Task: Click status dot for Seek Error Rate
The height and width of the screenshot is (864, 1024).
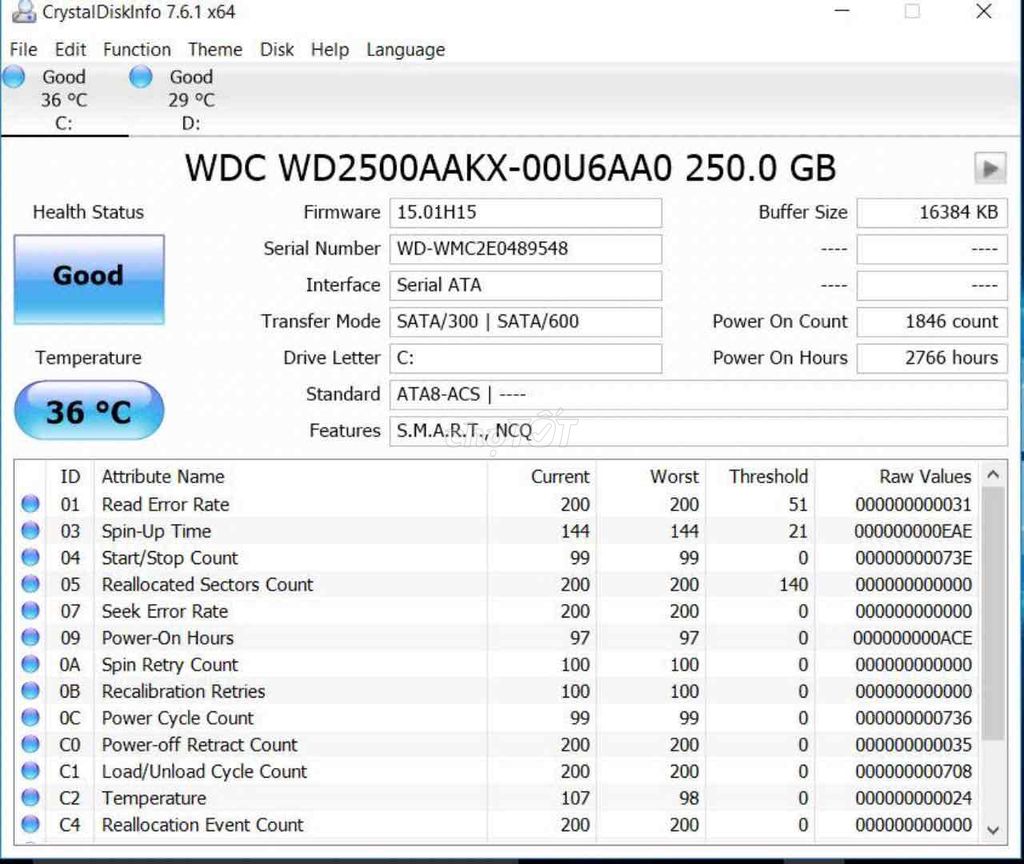Action: tap(30, 611)
